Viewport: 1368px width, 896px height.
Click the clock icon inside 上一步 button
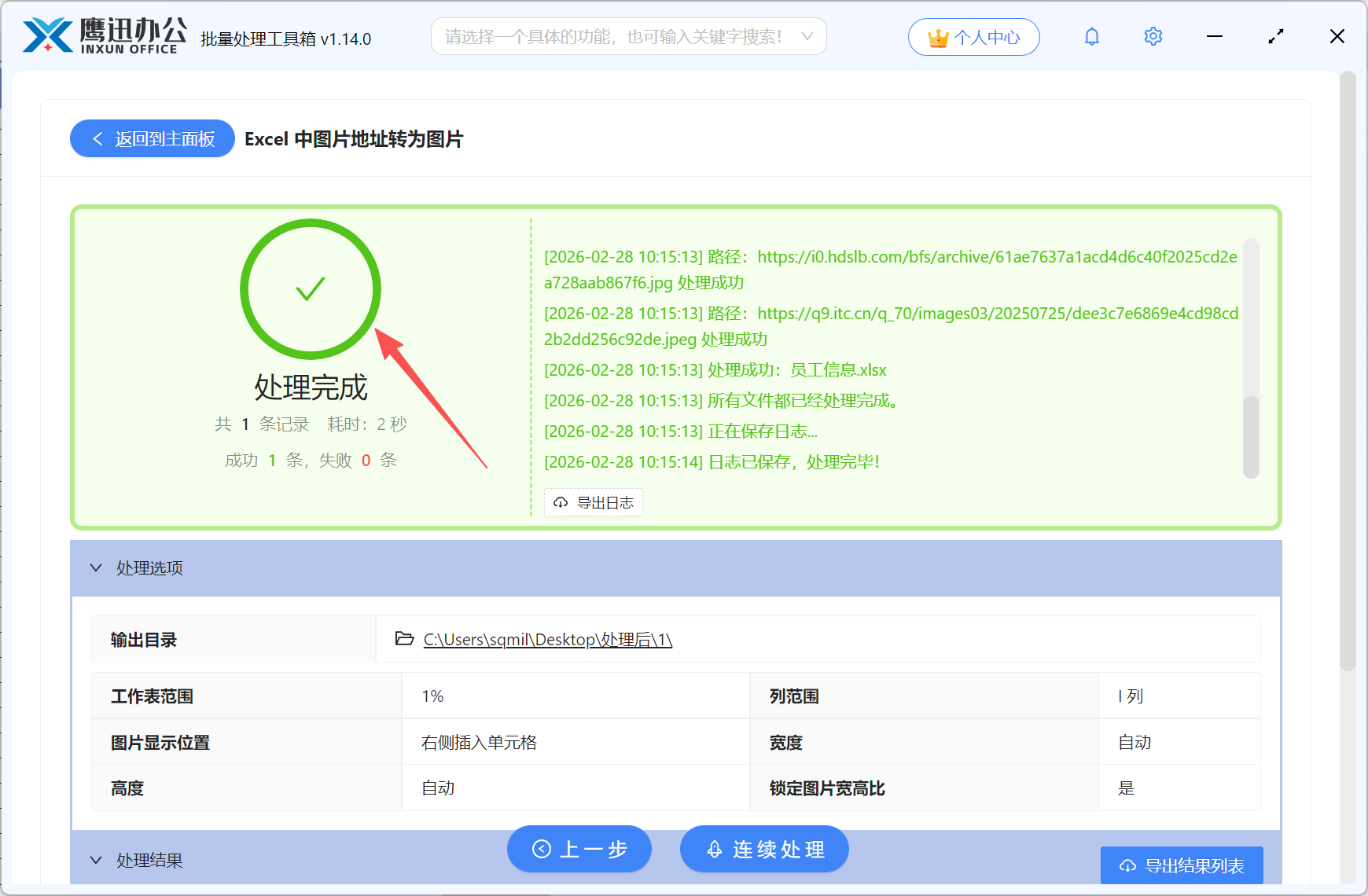(540, 849)
